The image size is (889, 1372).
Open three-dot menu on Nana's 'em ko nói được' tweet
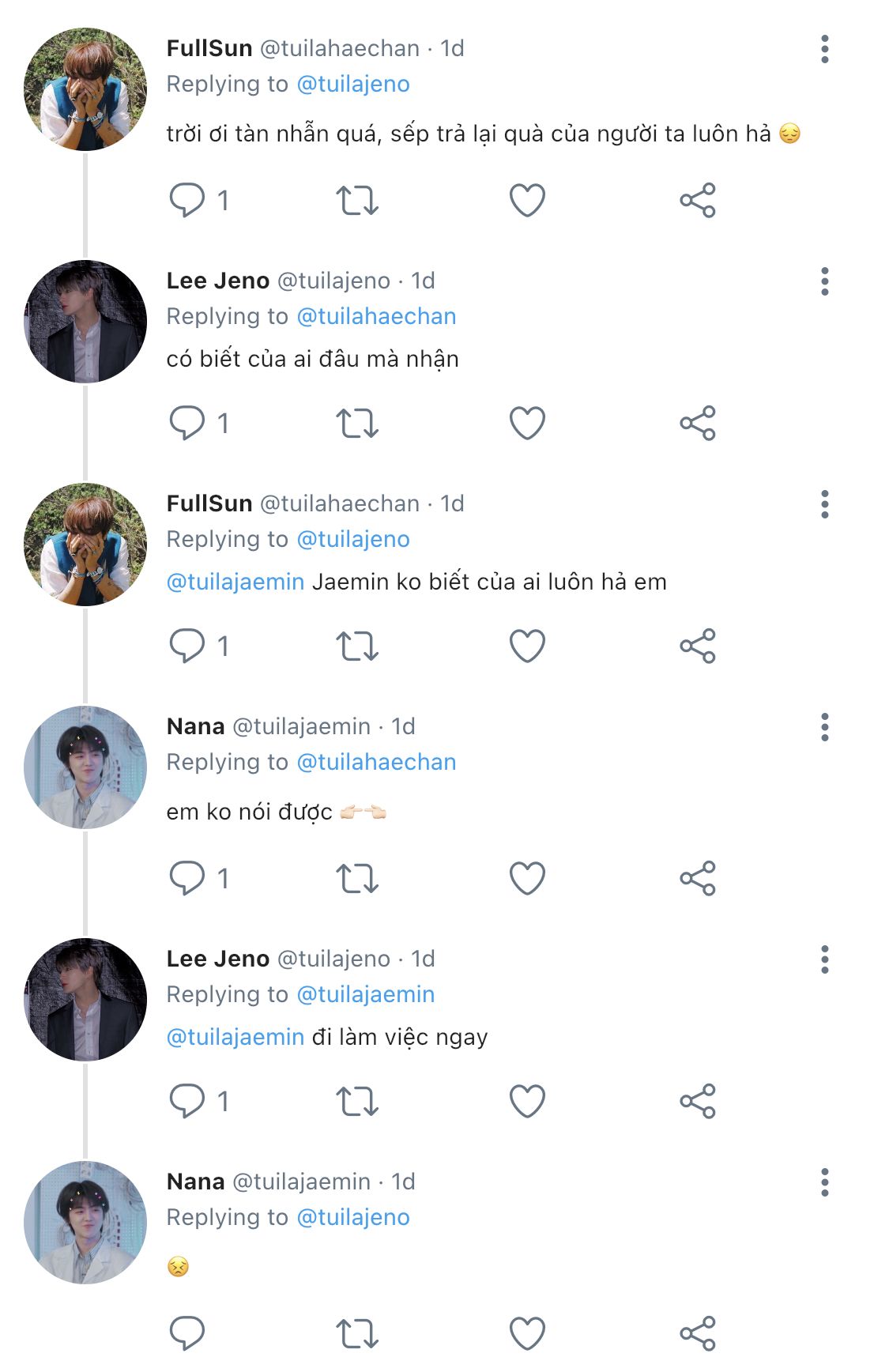pyautogui.click(x=824, y=727)
